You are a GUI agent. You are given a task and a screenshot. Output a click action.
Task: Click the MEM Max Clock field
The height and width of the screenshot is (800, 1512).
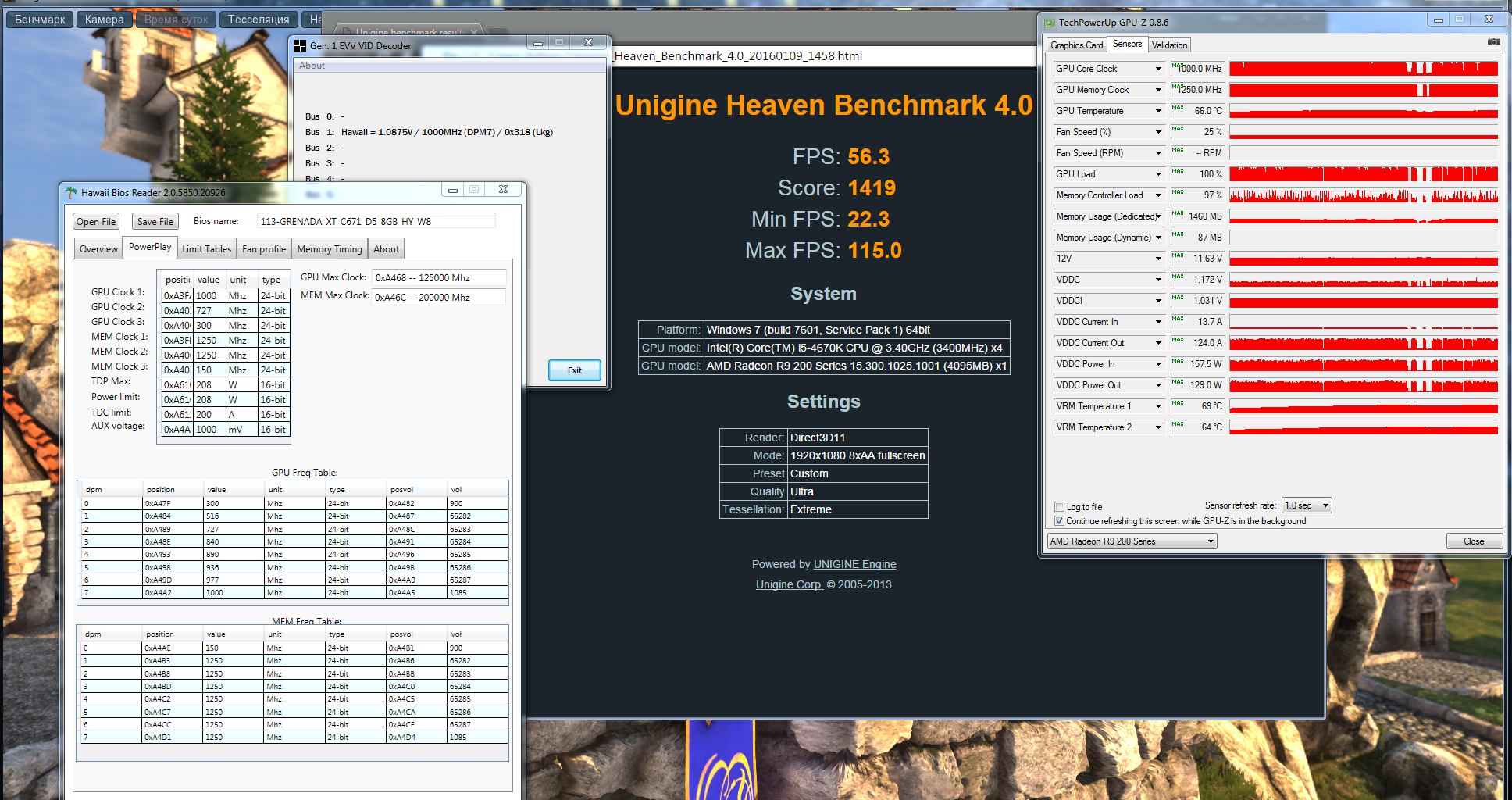[439, 297]
